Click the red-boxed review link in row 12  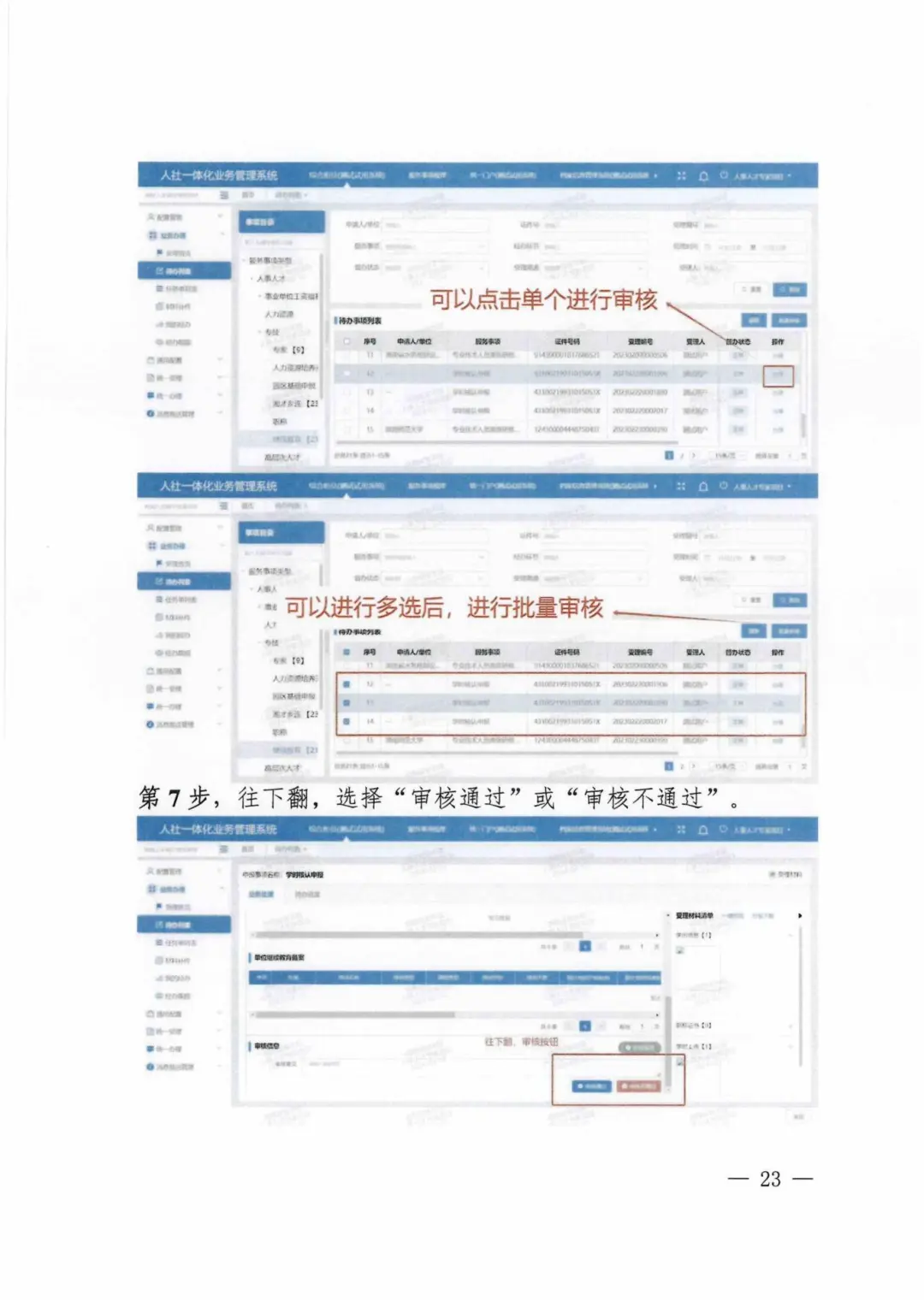(x=778, y=375)
